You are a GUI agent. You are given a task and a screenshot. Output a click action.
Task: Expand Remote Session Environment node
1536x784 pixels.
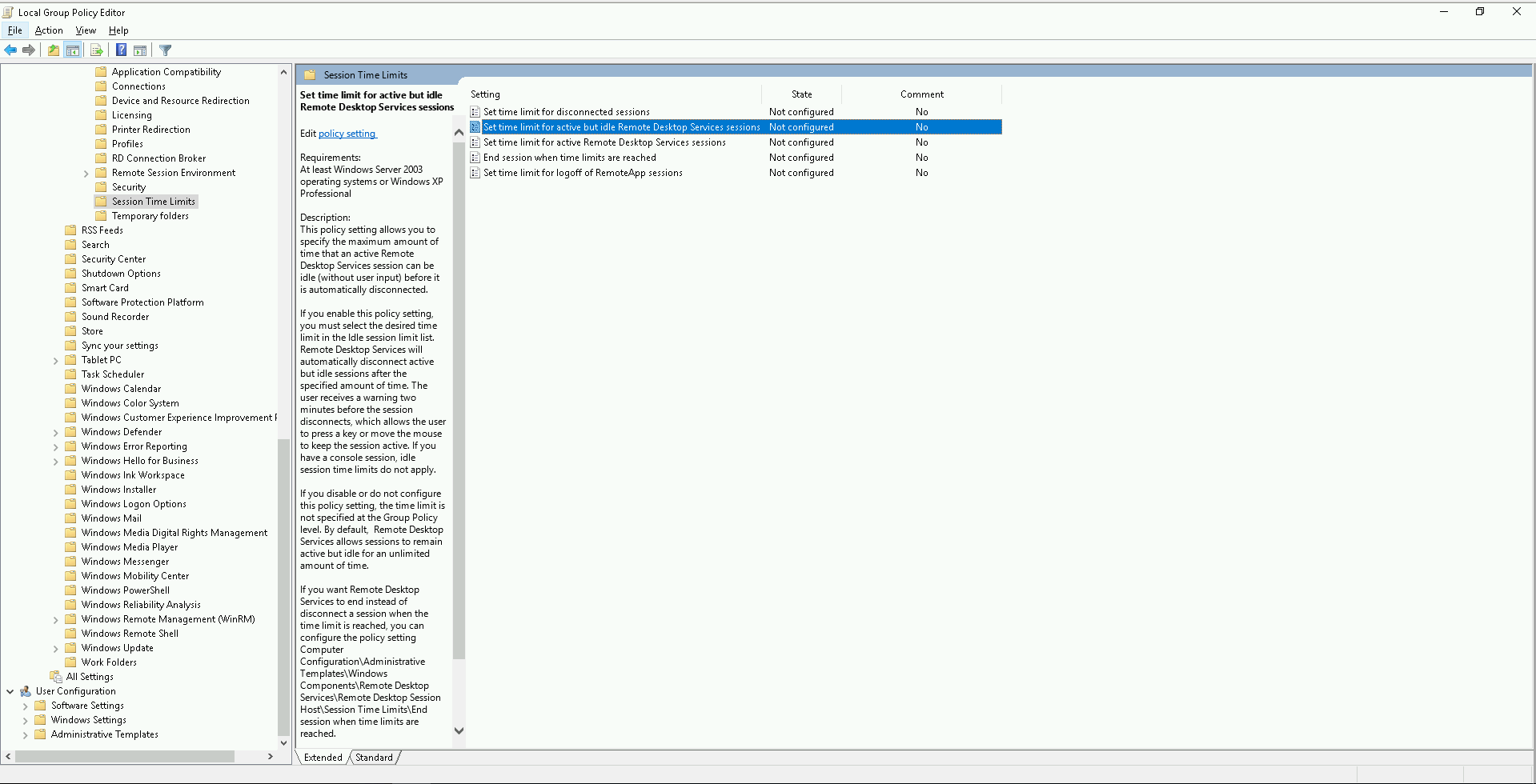tap(86, 174)
